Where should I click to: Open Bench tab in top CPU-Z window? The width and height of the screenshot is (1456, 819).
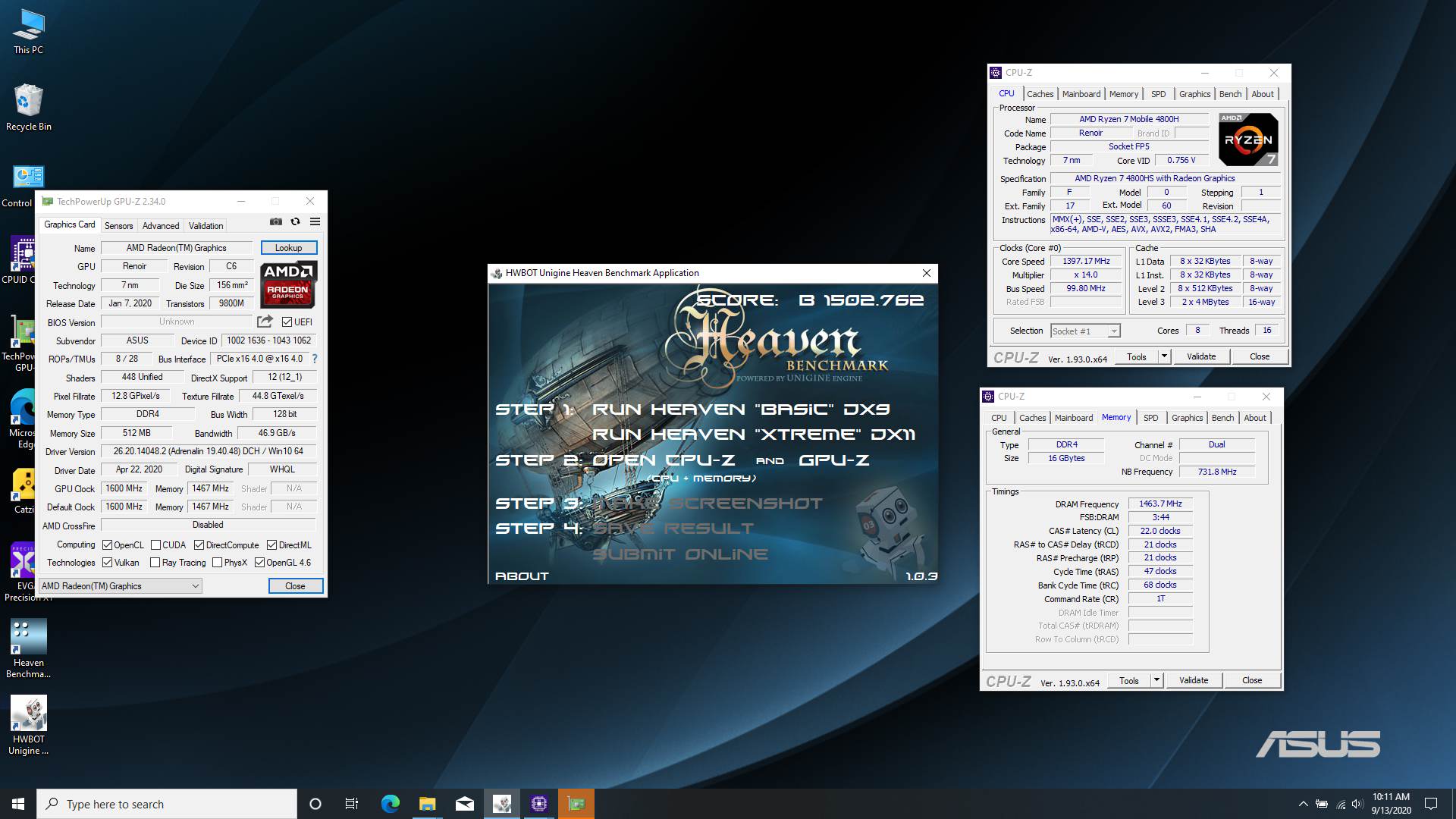tap(1230, 94)
